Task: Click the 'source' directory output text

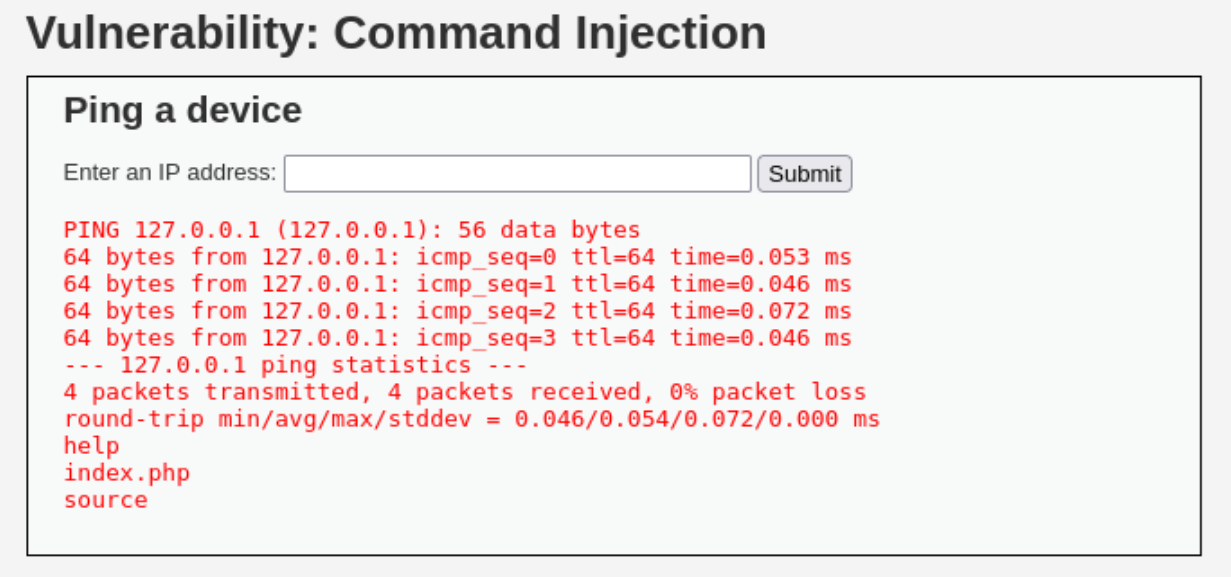Action: [x=106, y=500]
